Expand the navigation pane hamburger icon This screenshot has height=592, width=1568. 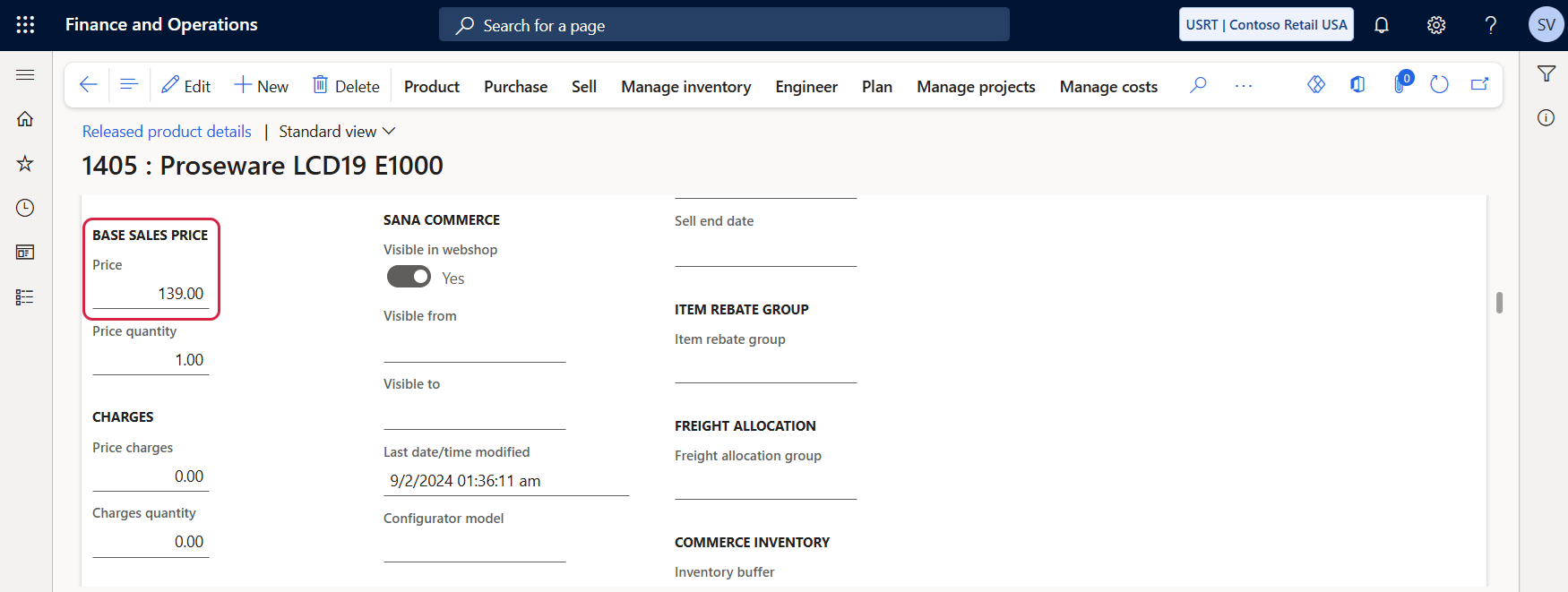point(25,74)
